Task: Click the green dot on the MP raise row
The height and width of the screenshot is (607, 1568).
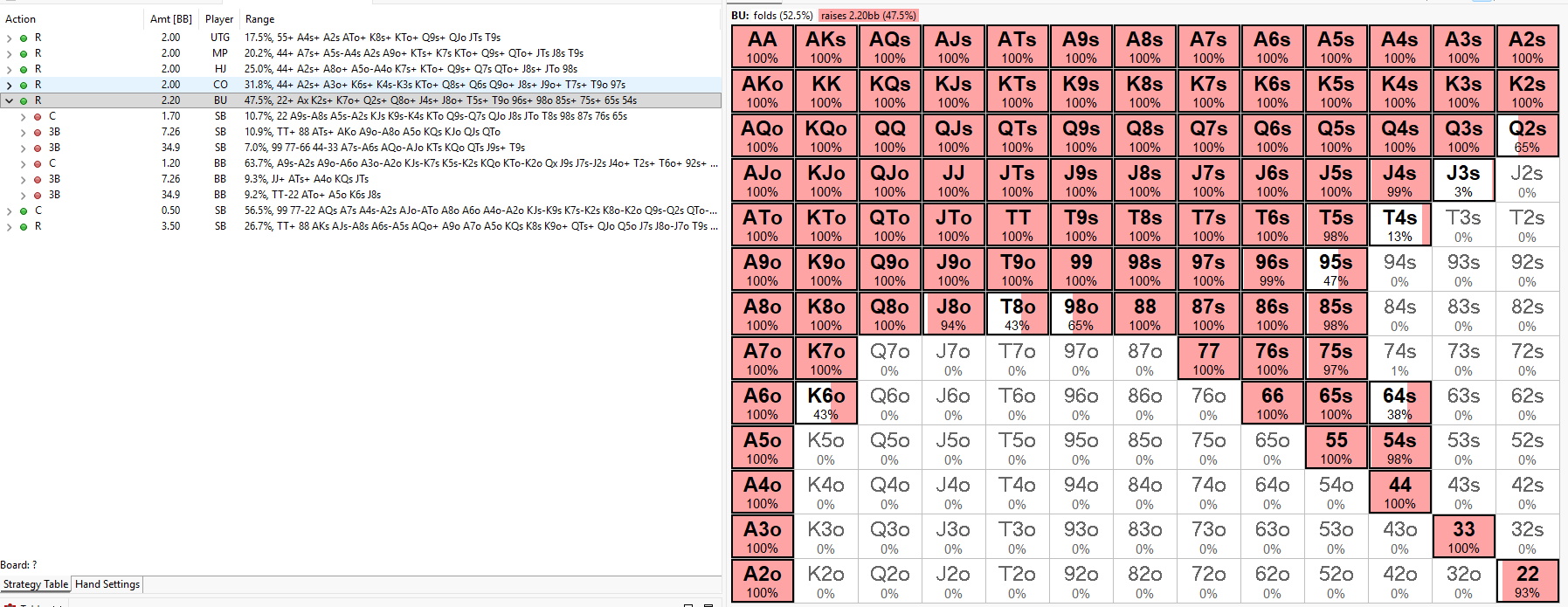Action: click(24, 54)
